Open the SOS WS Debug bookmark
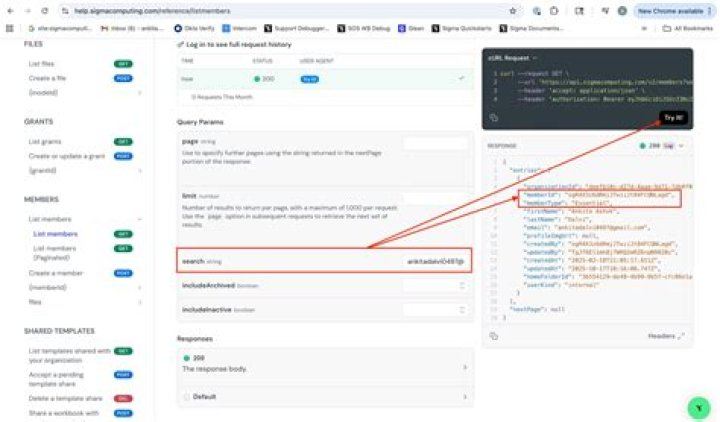The height and width of the screenshot is (422, 720). pyautogui.click(x=364, y=28)
